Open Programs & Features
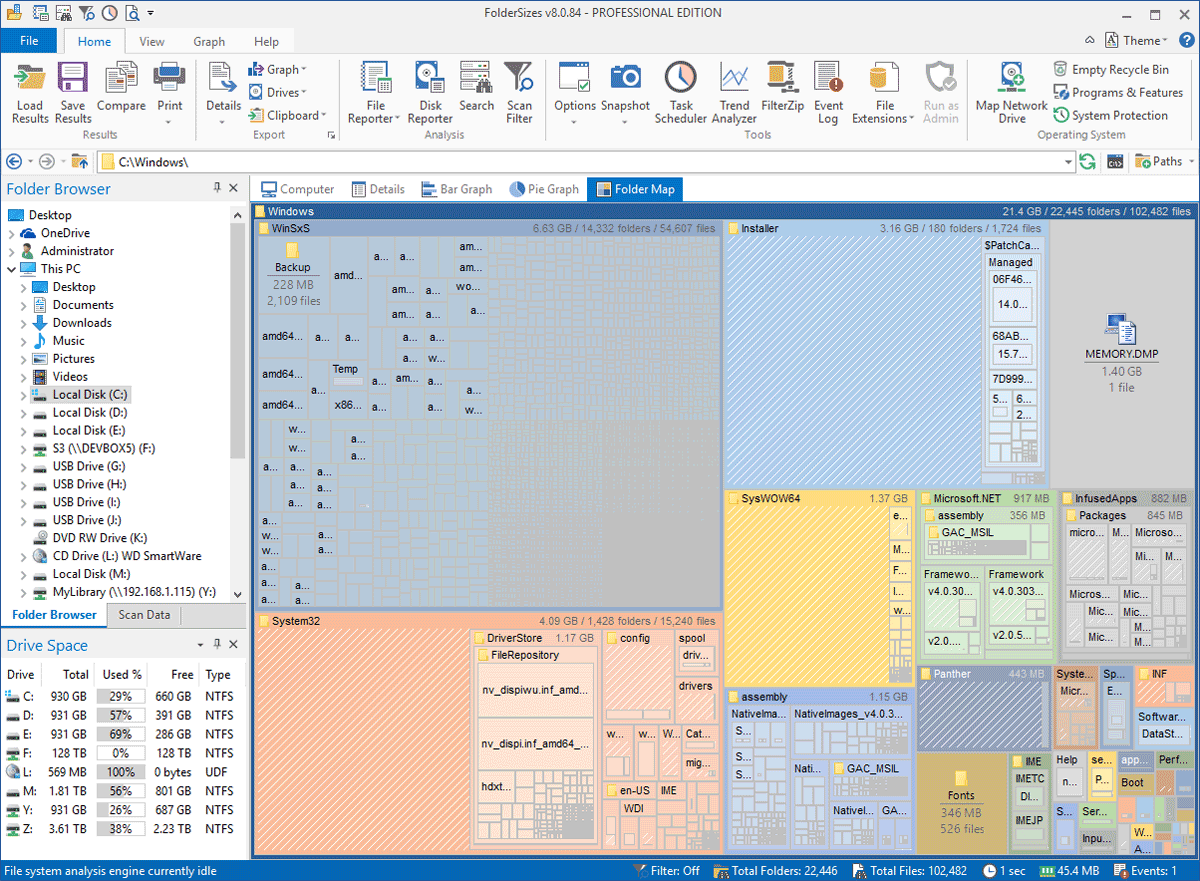The width and height of the screenshot is (1200, 881). [1117, 93]
